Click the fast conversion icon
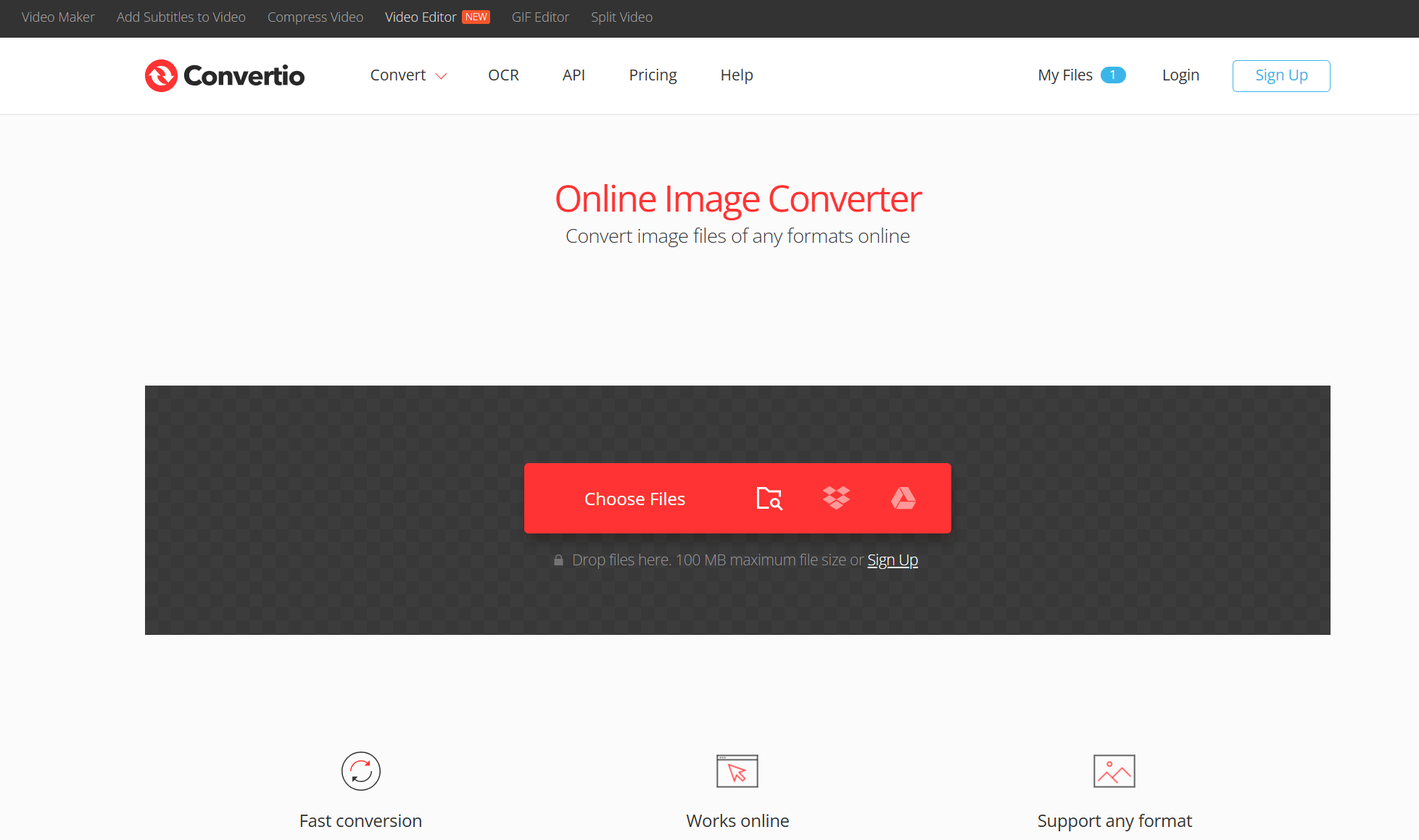 pos(361,770)
